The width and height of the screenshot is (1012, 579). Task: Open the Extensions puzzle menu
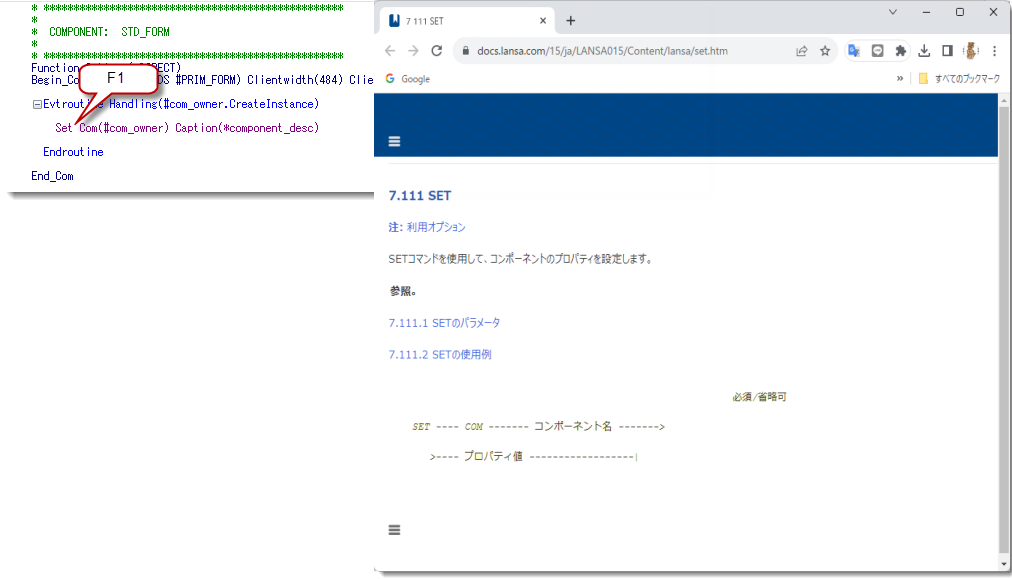(x=900, y=51)
